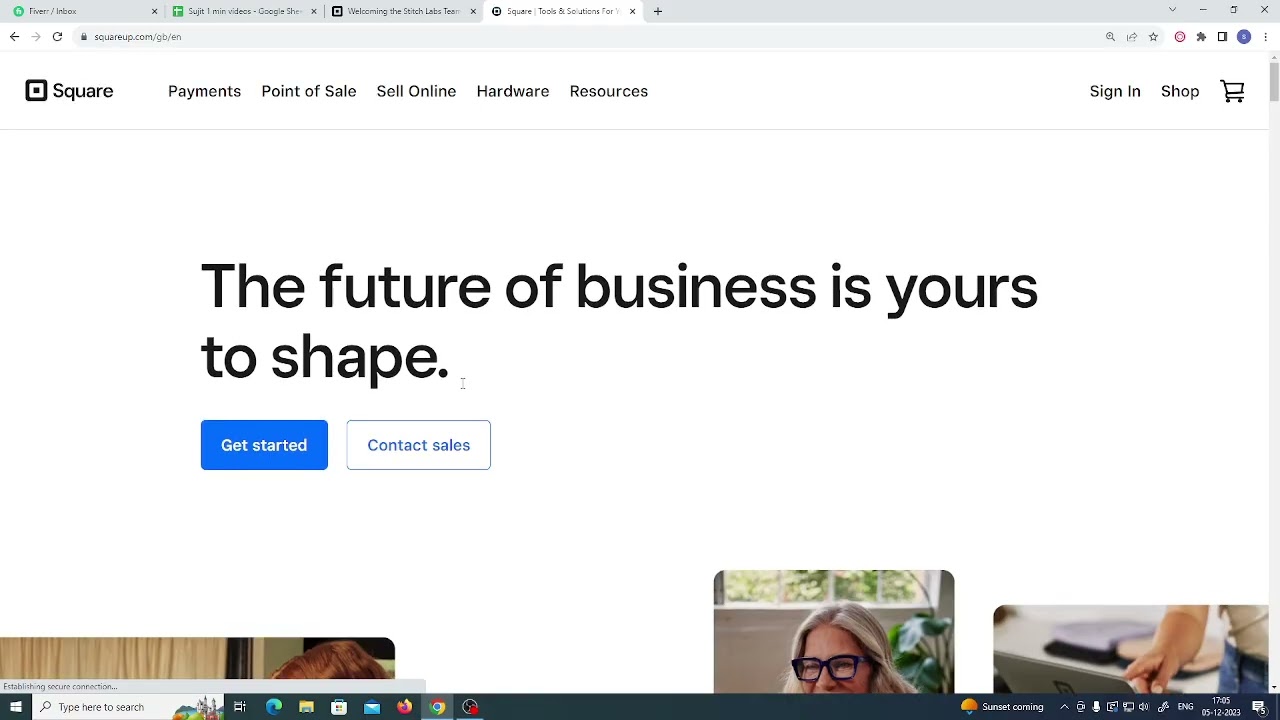Bookmark this page with the star icon
This screenshot has height=720, width=1280.
(x=1153, y=37)
